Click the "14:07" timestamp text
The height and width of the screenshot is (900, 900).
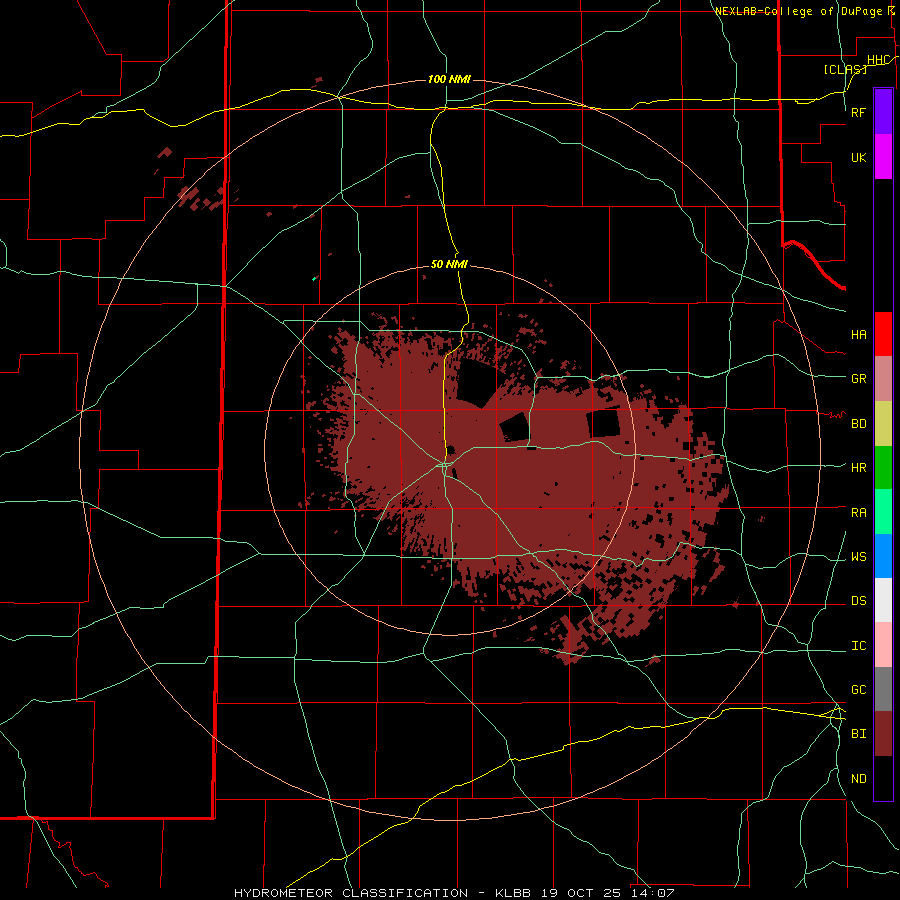(x=655, y=893)
